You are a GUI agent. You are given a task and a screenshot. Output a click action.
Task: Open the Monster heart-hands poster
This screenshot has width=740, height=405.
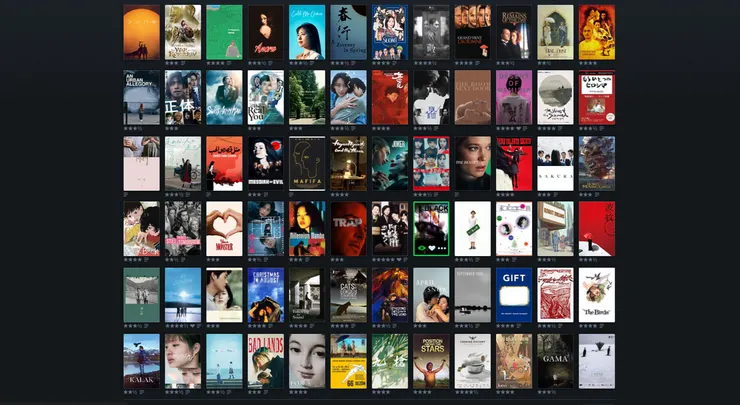(224, 229)
